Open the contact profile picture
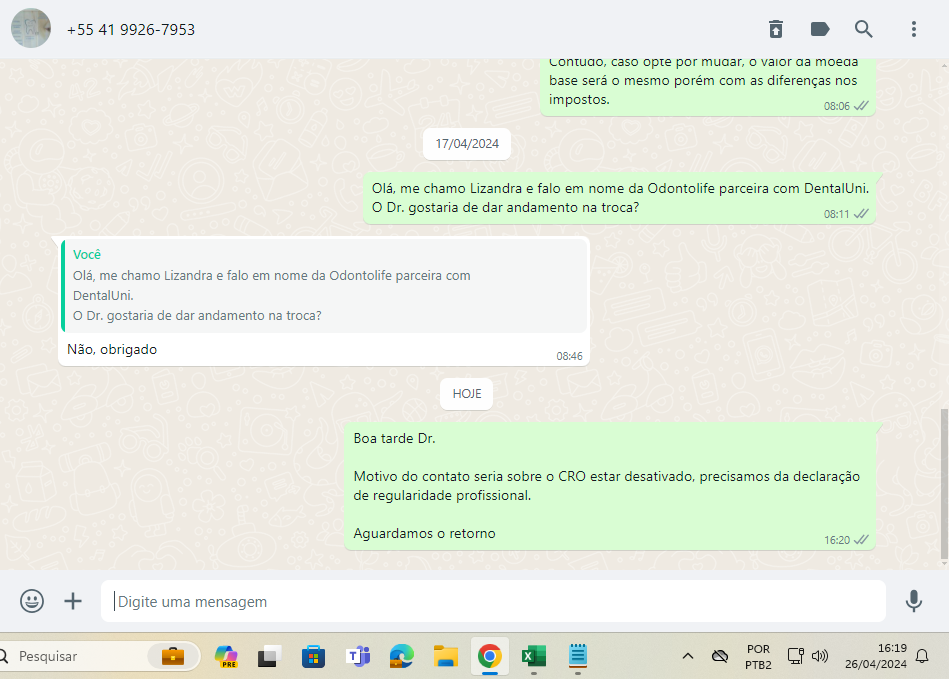This screenshot has height=679, width=949. click(31, 28)
